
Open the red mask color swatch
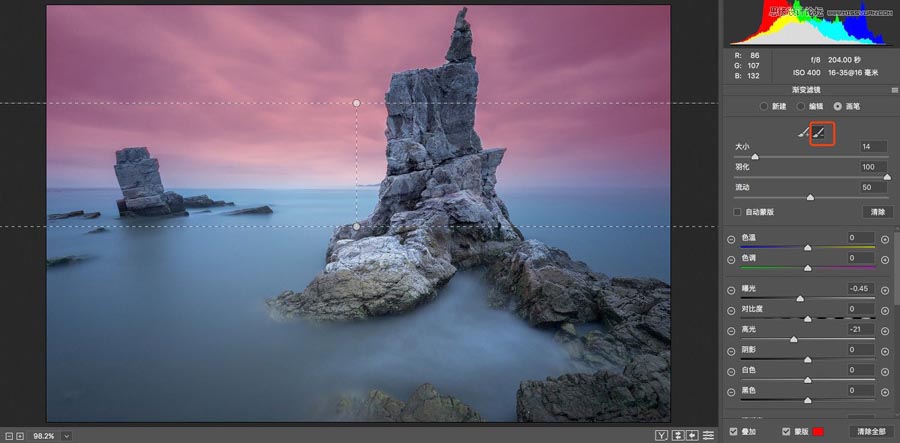tap(818, 432)
